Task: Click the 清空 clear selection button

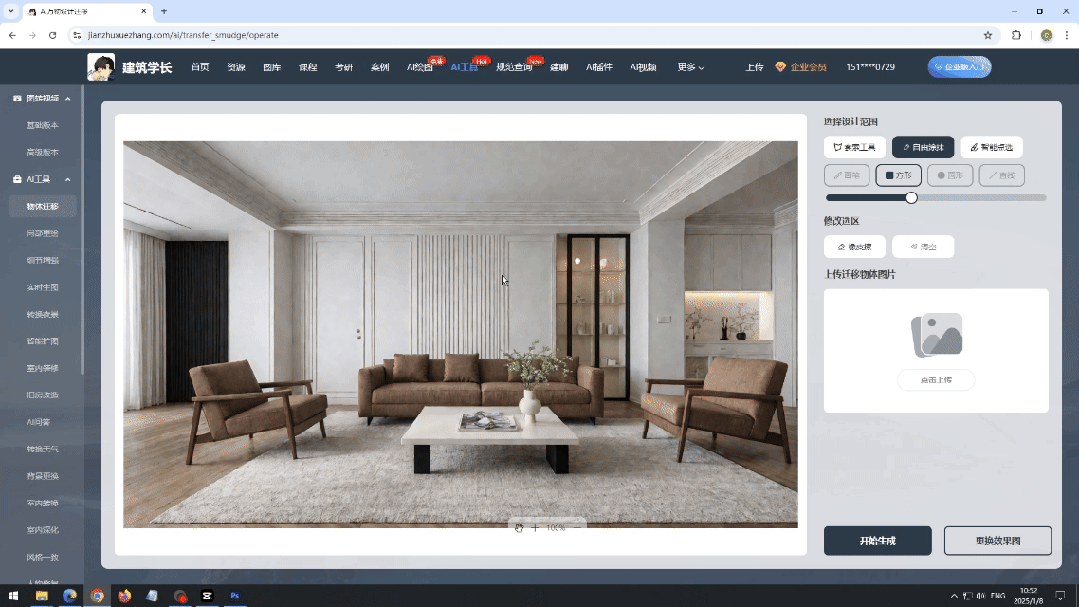Action: (923, 246)
